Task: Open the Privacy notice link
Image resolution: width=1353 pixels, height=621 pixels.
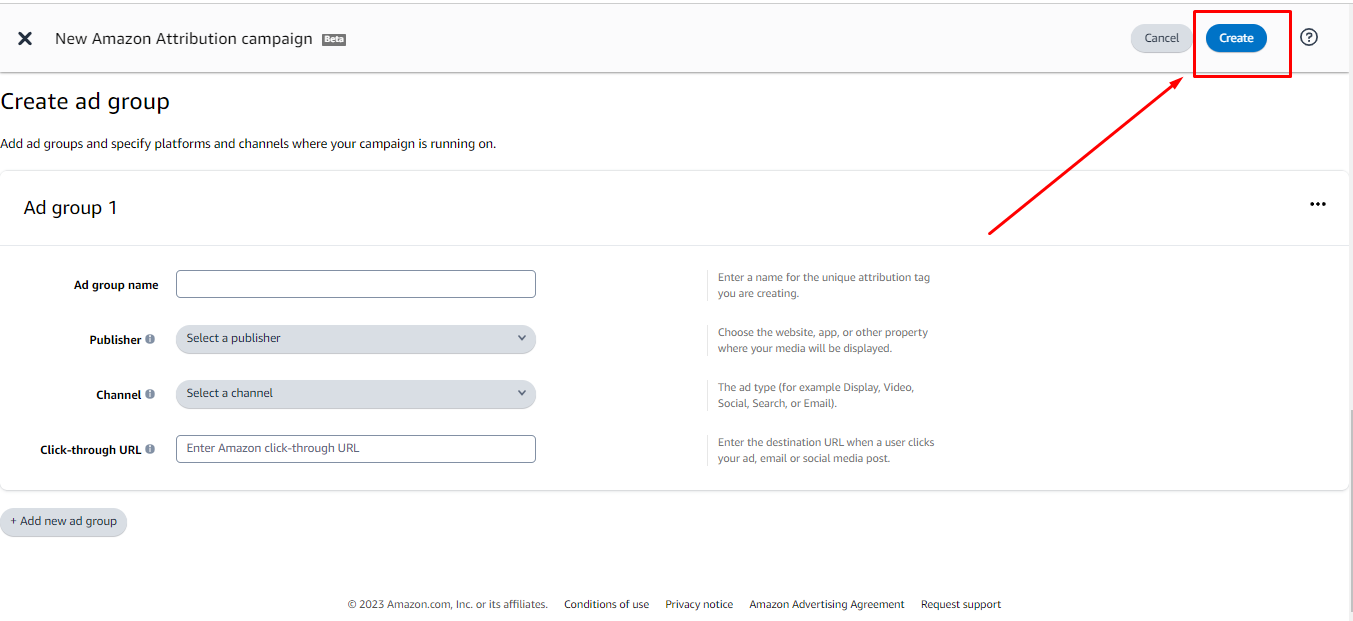Action: pyautogui.click(x=699, y=604)
